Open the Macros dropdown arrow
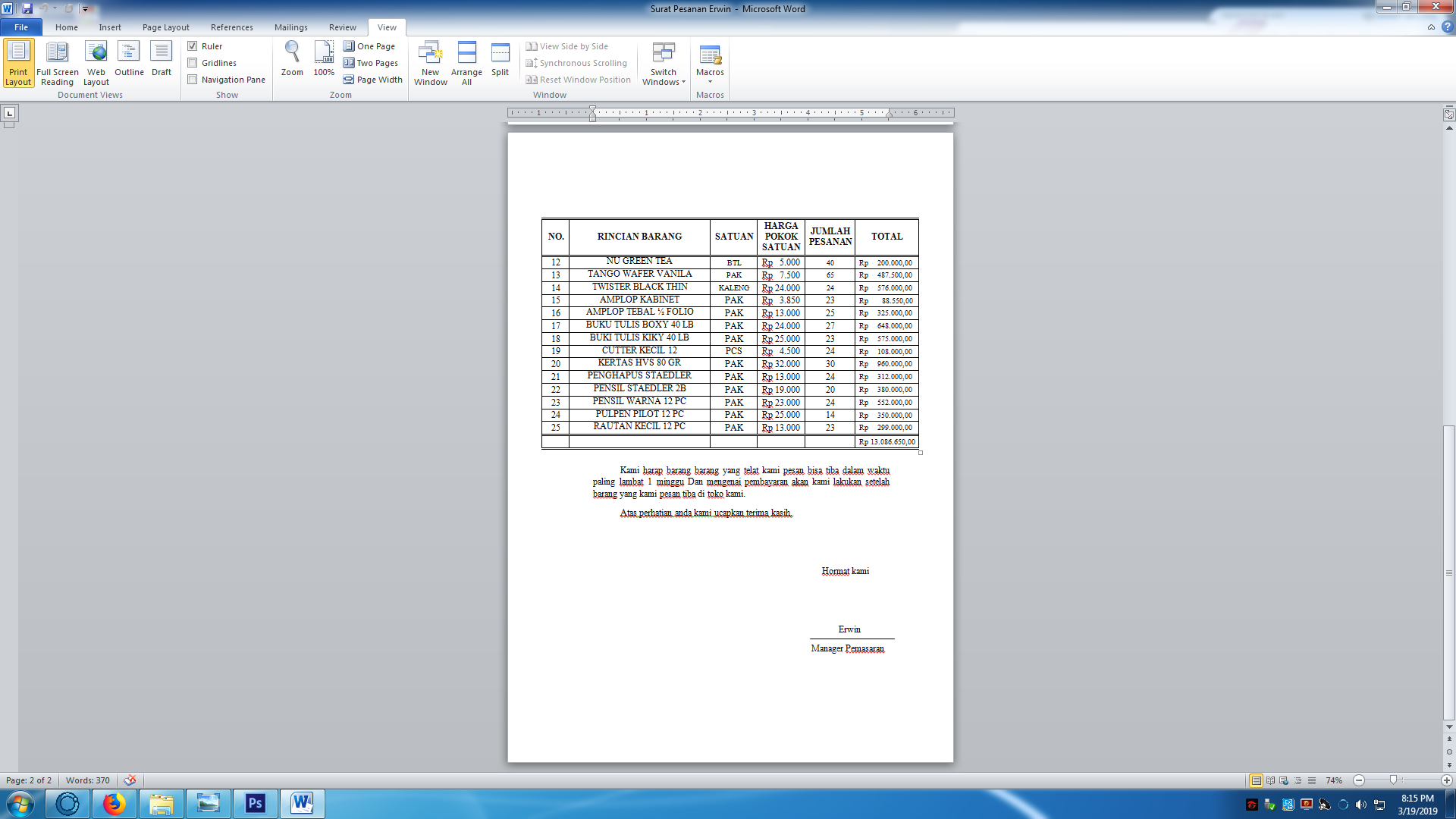Viewport: 1456px width, 819px height. coord(710,82)
